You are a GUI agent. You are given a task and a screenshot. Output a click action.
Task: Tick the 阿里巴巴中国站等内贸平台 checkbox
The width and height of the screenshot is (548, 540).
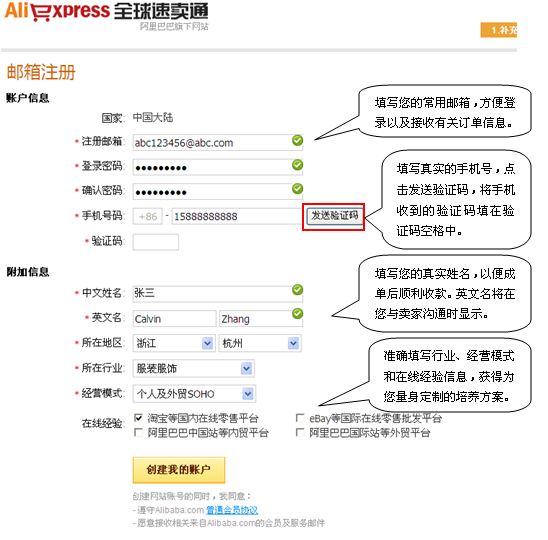point(138,433)
